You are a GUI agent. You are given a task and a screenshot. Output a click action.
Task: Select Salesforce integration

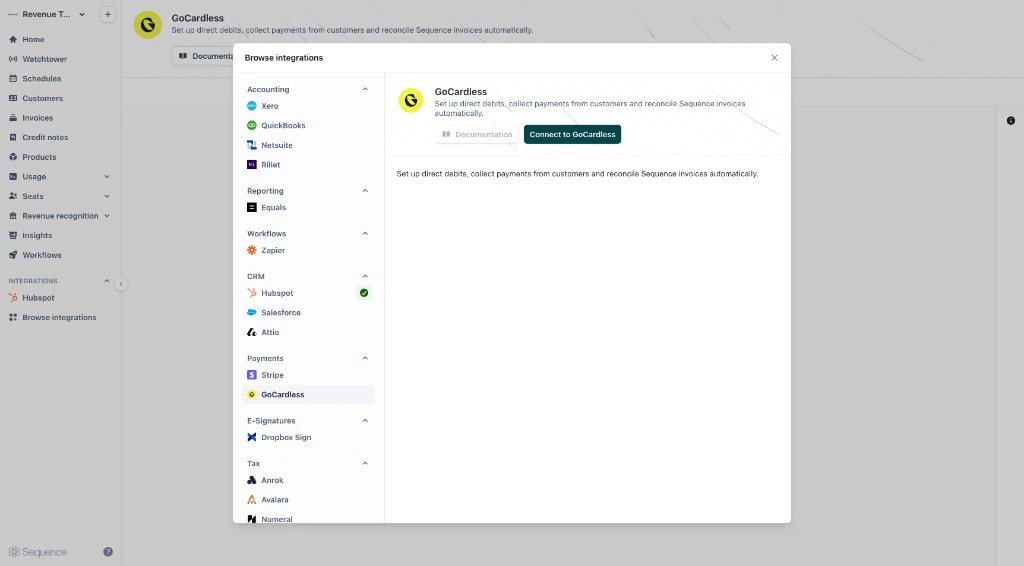[308, 313]
